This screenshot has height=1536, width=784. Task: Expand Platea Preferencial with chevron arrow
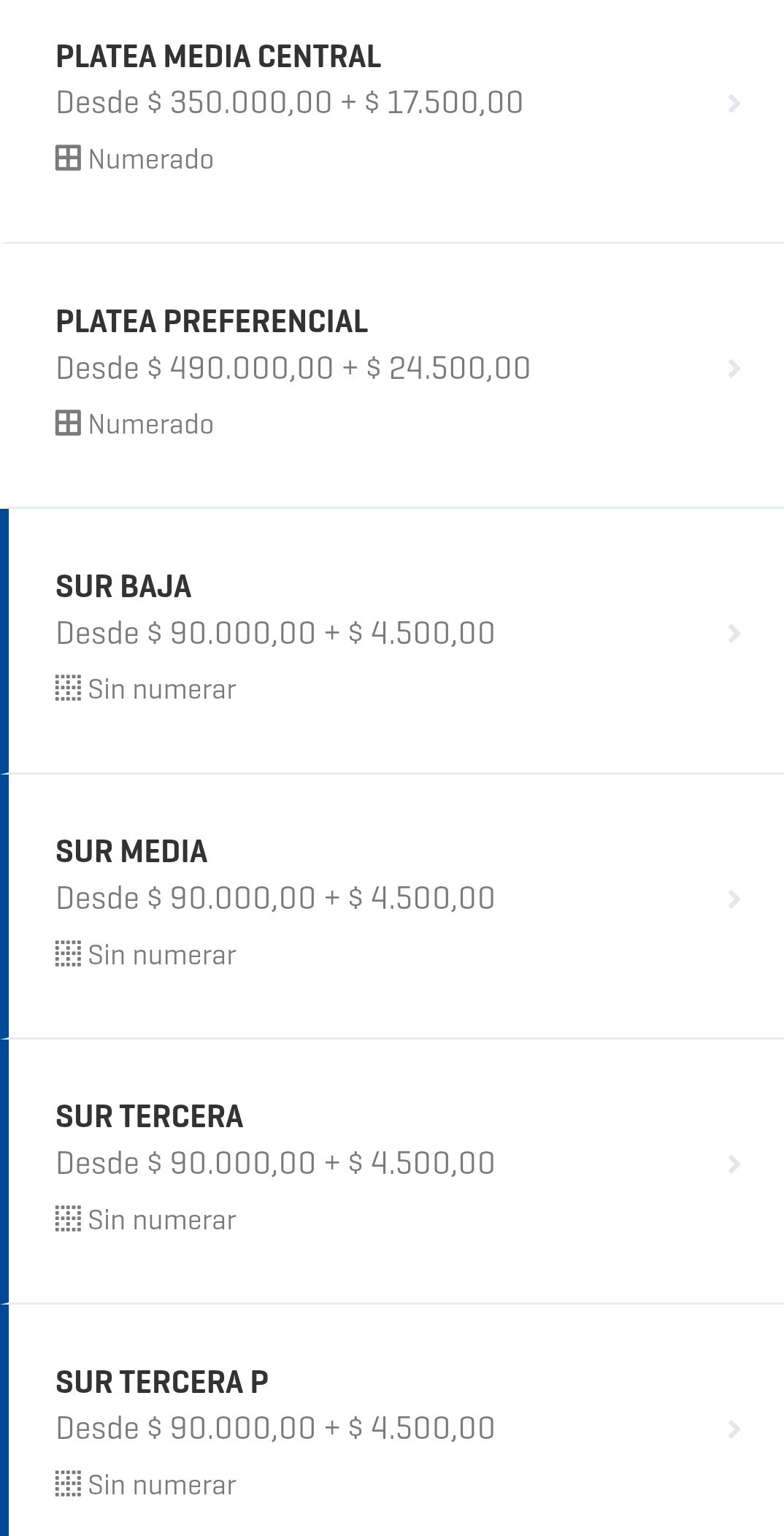pyautogui.click(x=734, y=369)
